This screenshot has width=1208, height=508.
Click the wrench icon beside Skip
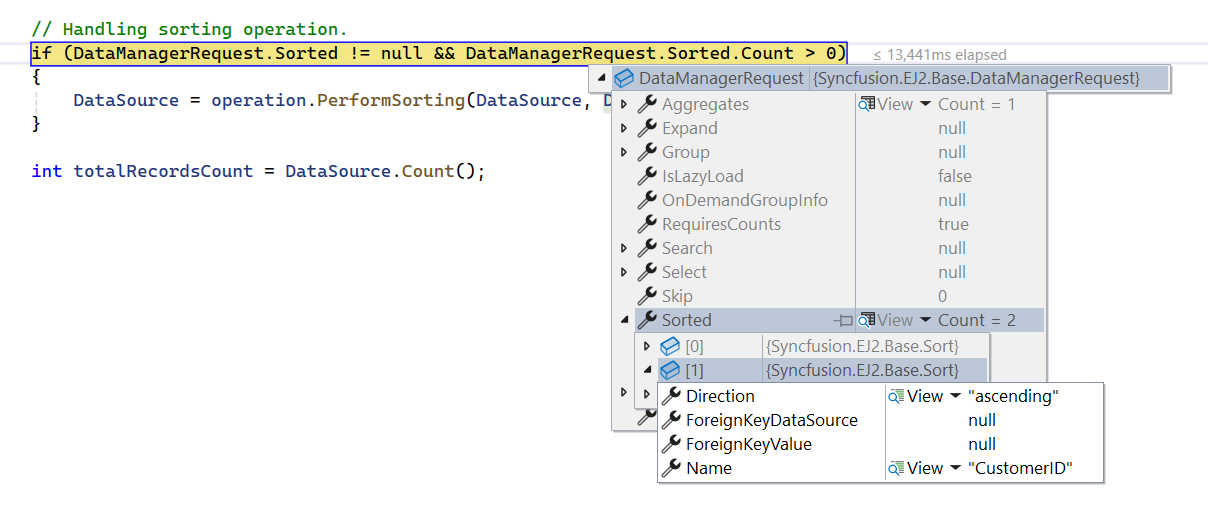[646, 296]
